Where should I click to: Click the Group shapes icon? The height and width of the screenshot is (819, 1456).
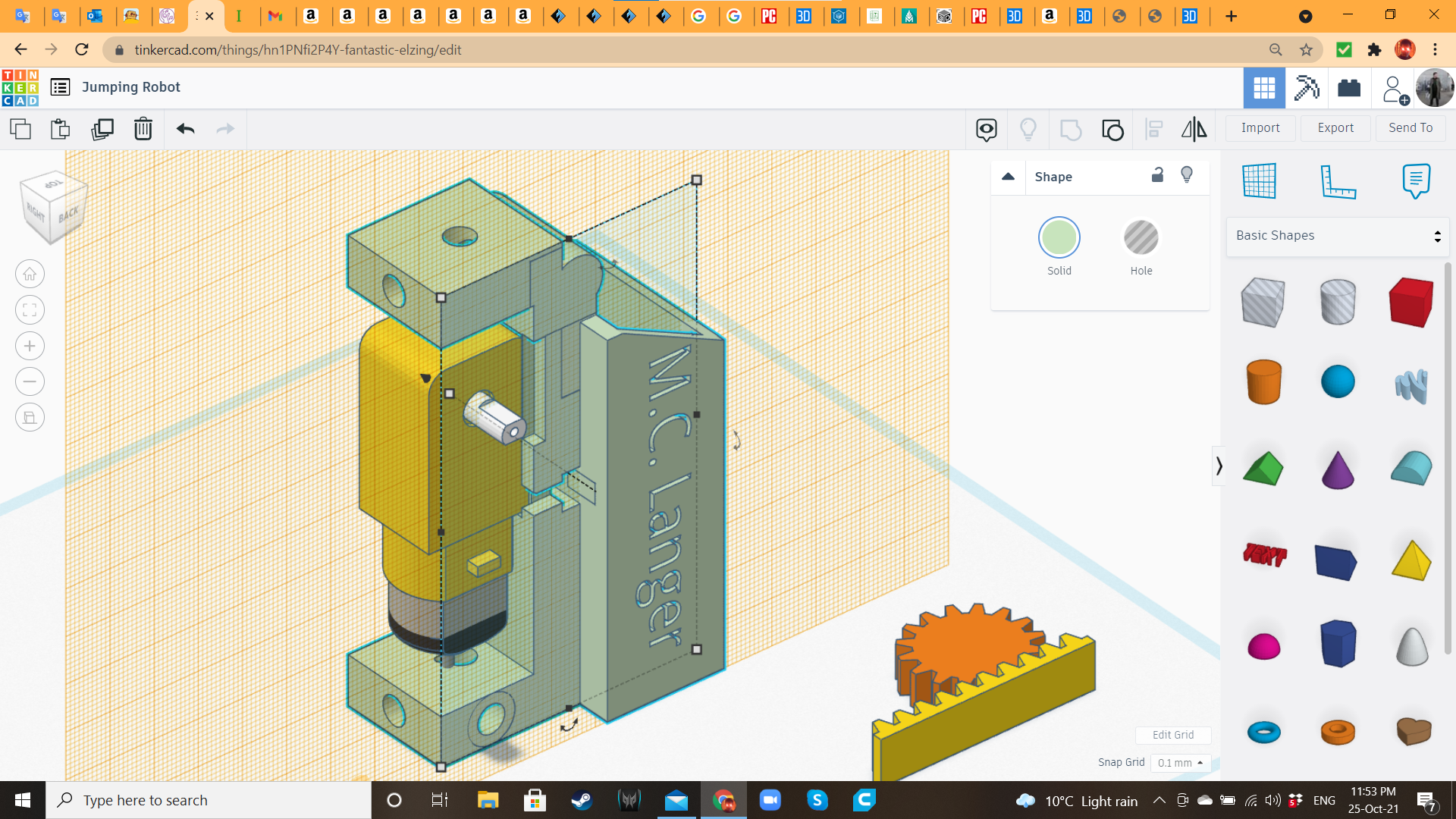click(1070, 130)
